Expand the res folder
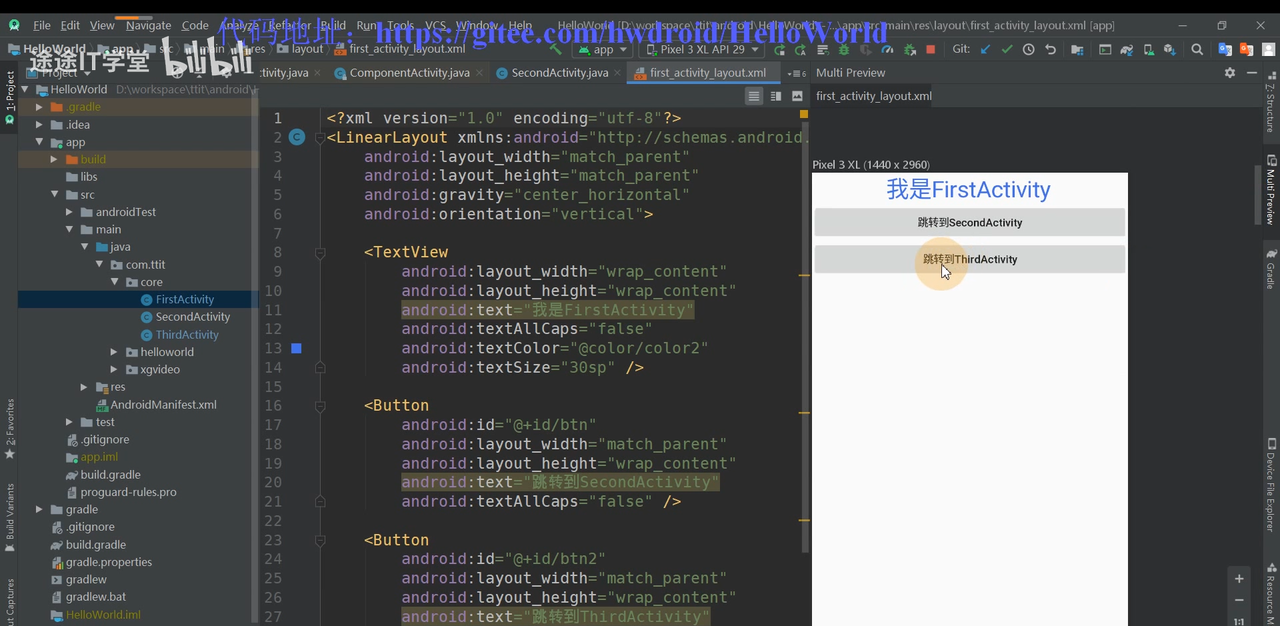Screen dimensions: 1280x626 pyautogui.click(x=84, y=387)
